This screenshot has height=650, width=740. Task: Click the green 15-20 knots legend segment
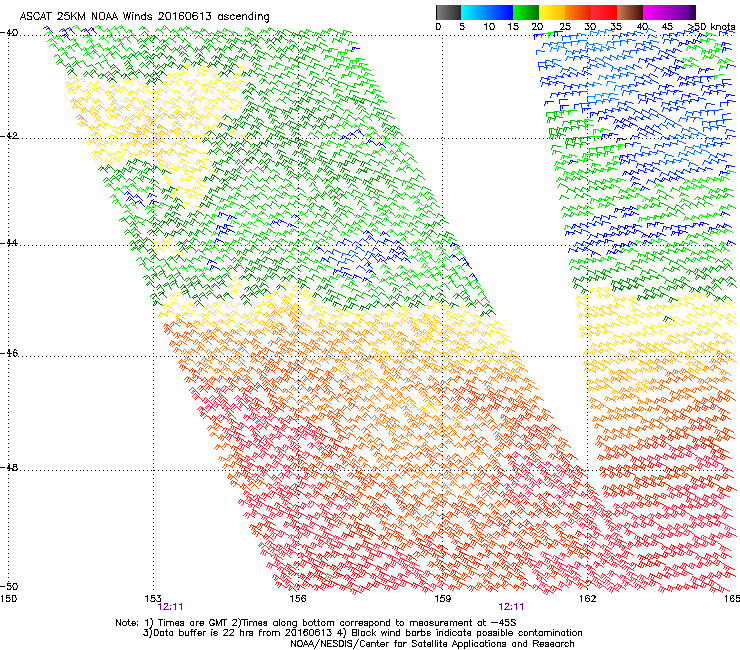(526, 12)
